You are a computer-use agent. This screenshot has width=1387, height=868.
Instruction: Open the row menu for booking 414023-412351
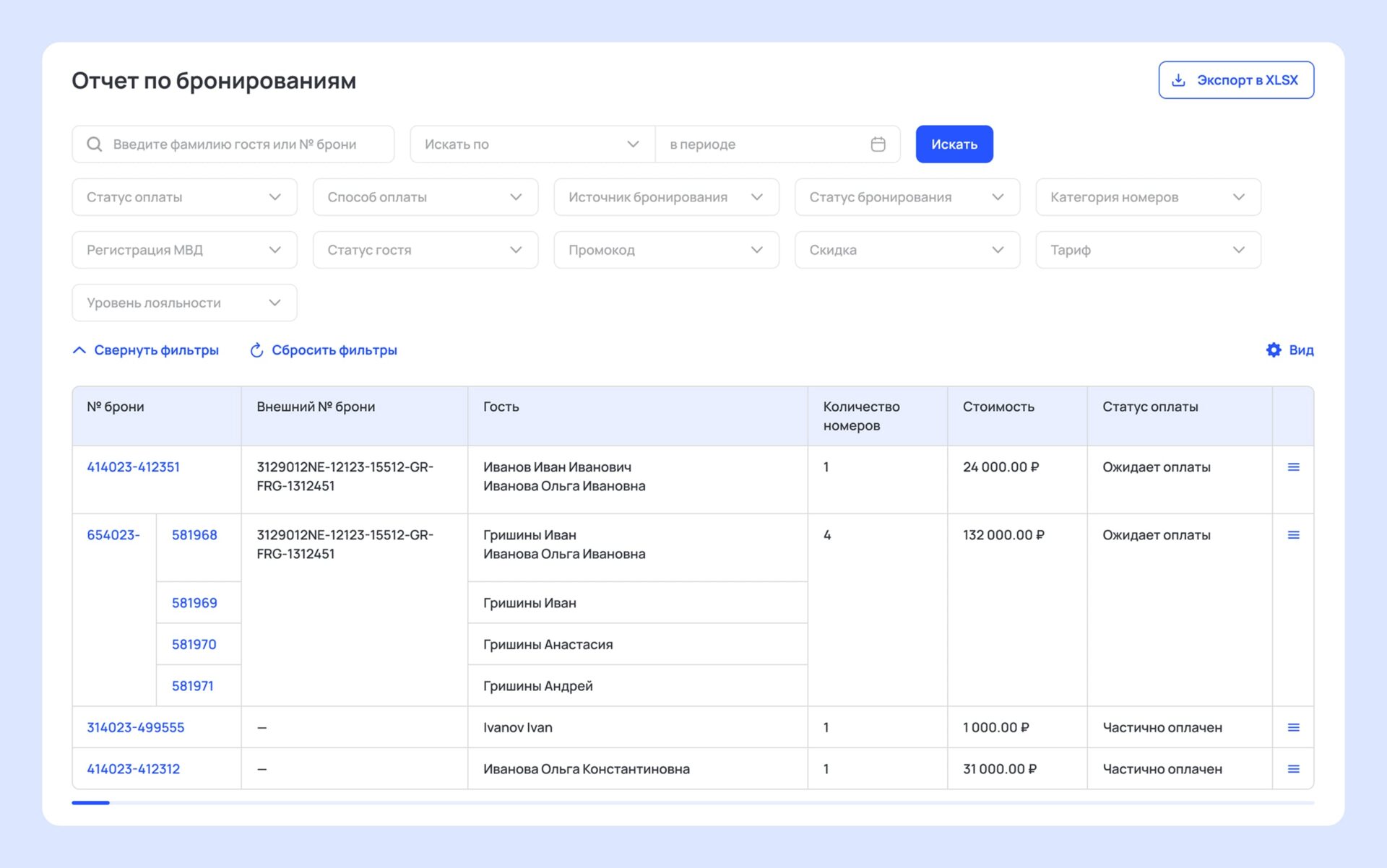[1293, 467]
